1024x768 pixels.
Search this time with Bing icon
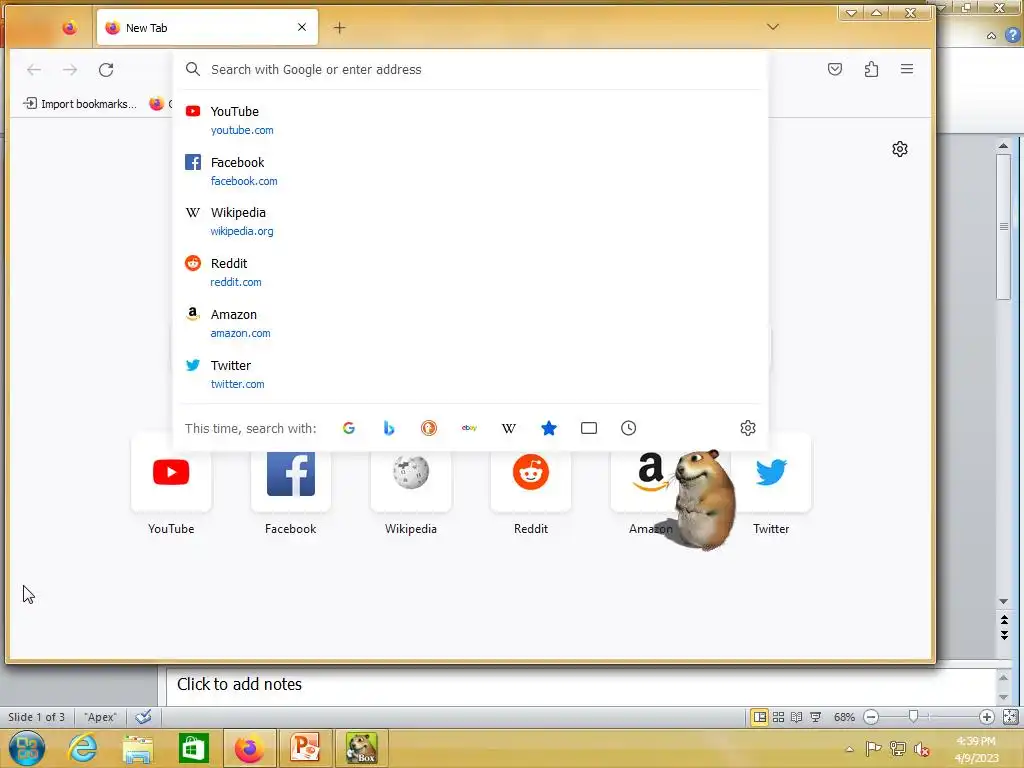[389, 428]
